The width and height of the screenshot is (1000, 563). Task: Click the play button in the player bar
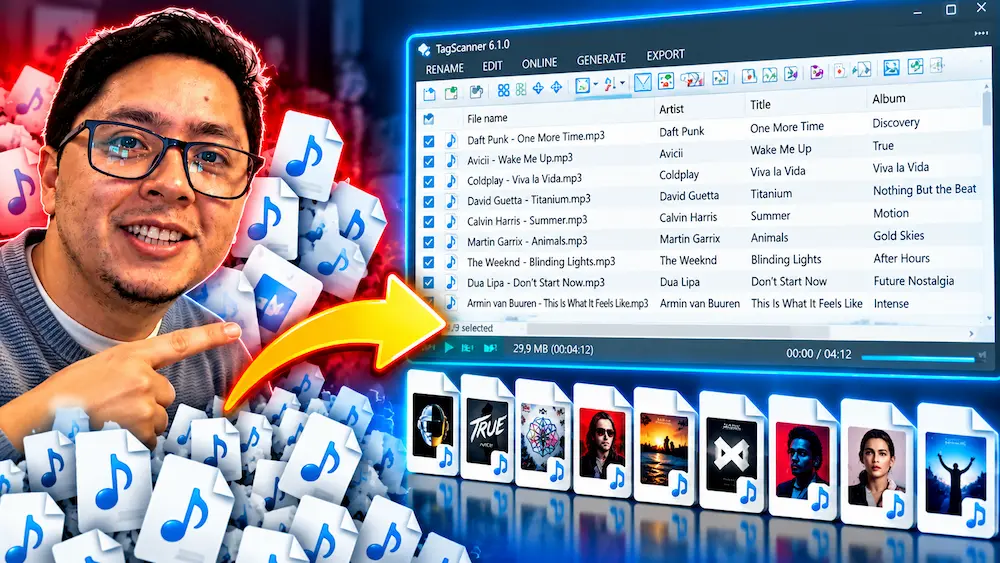(x=449, y=347)
